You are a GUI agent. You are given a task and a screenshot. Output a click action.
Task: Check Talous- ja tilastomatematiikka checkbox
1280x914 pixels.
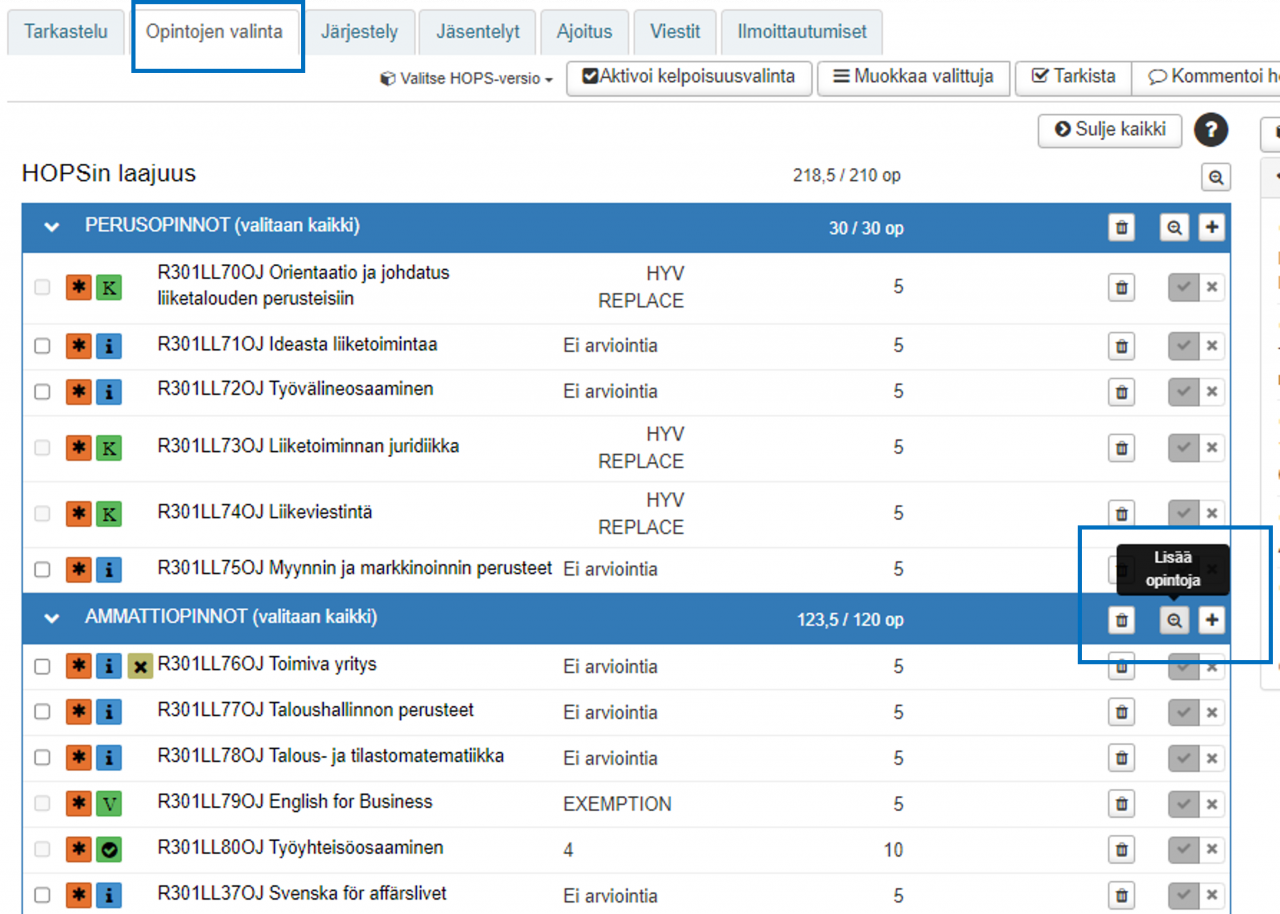[x=42, y=758]
